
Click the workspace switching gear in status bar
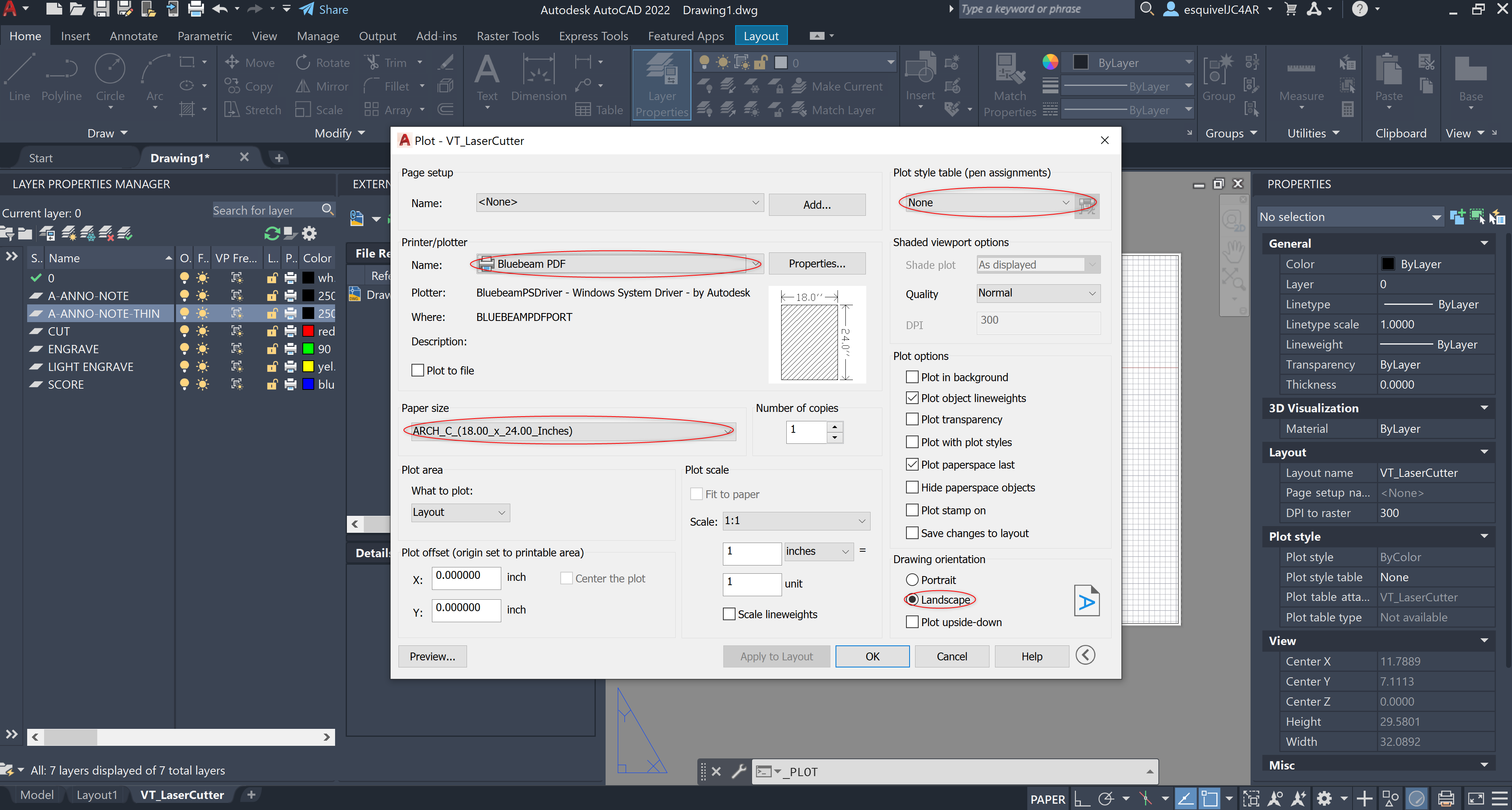point(1324,798)
